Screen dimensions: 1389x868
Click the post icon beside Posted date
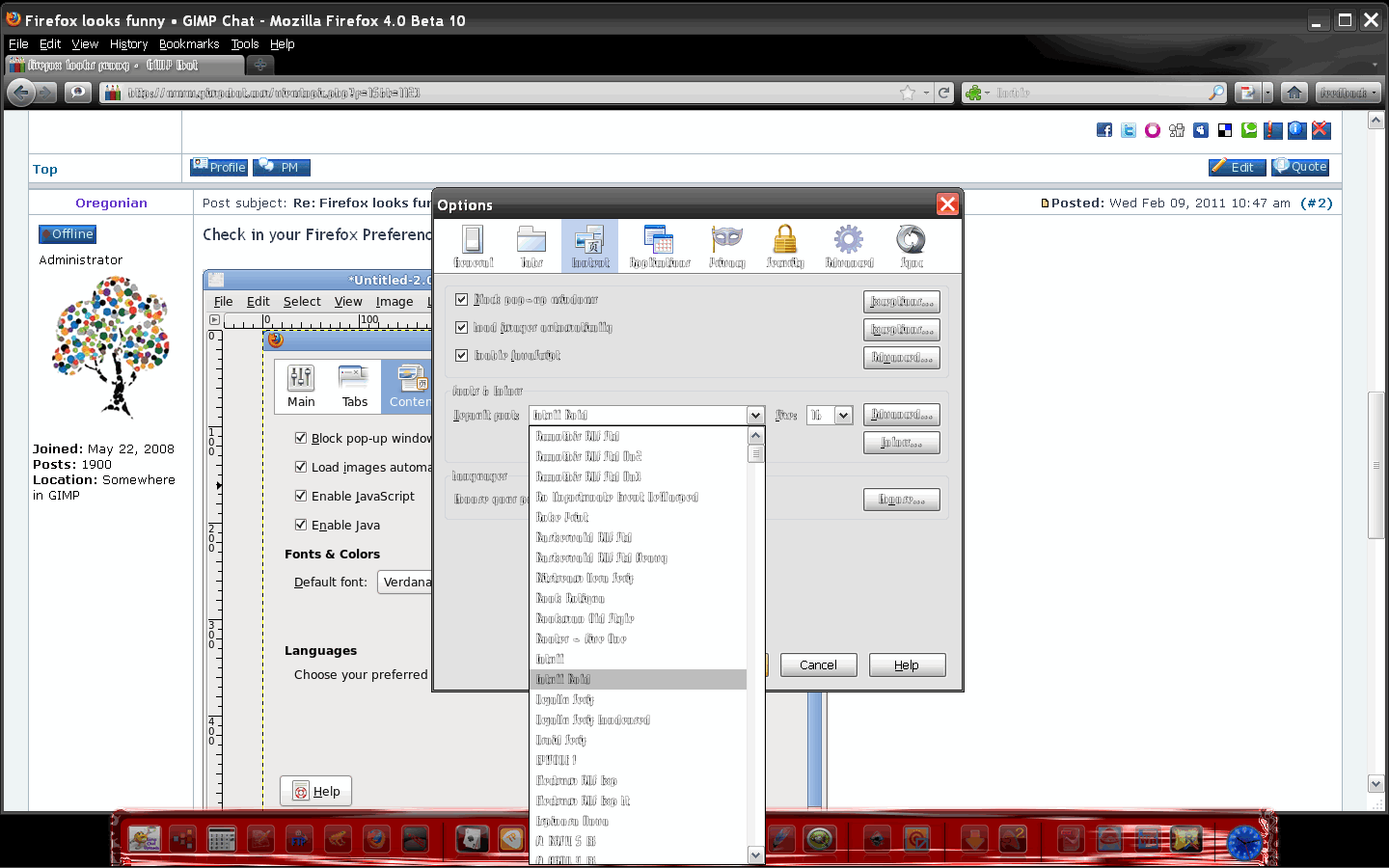[1045, 203]
